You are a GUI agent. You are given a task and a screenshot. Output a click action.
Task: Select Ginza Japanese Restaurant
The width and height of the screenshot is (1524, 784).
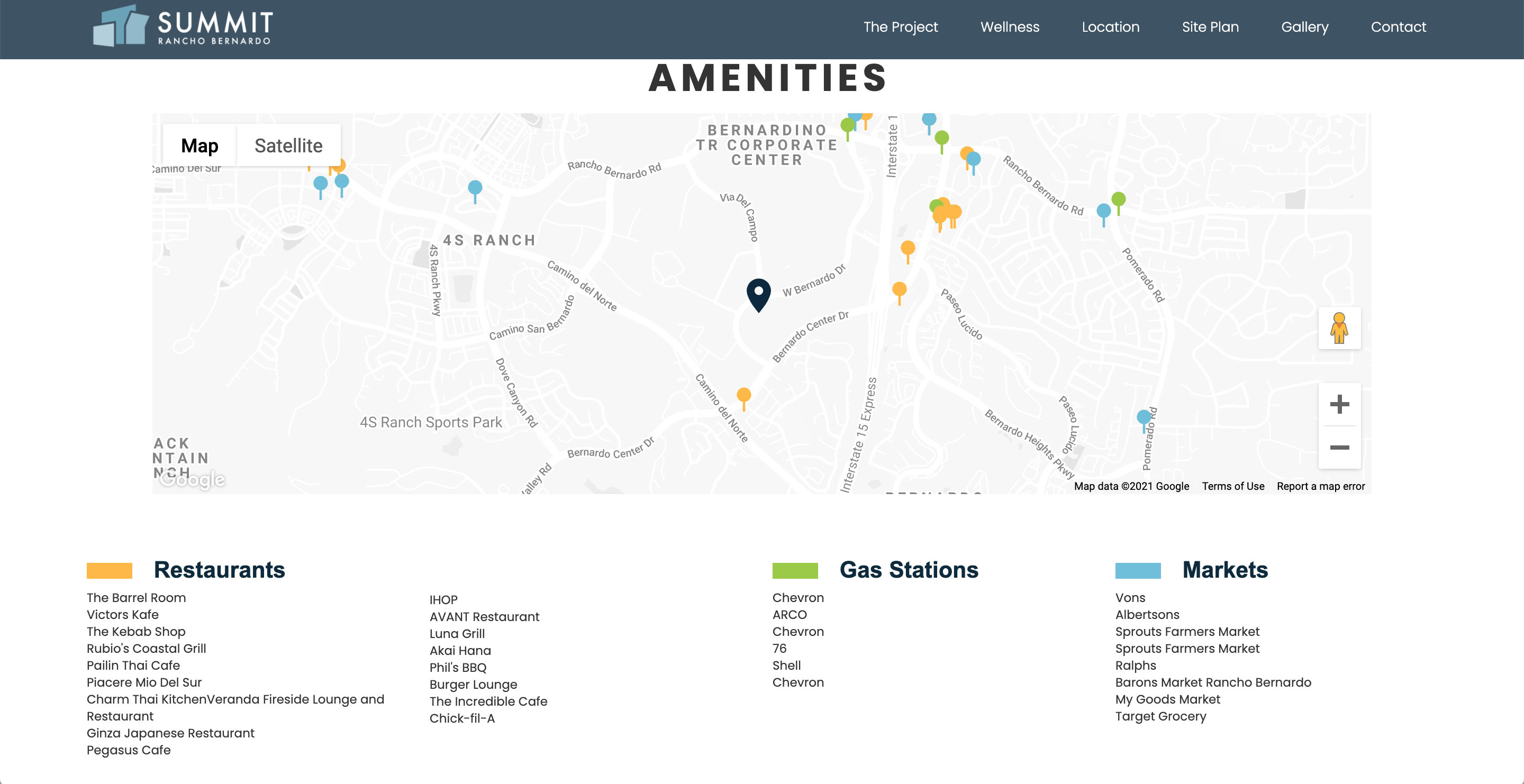pos(170,733)
